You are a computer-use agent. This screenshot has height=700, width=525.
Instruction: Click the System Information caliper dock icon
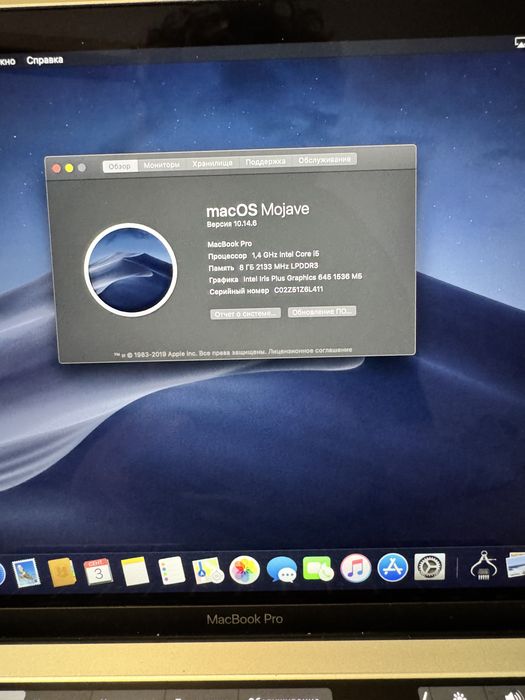click(x=483, y=566)
